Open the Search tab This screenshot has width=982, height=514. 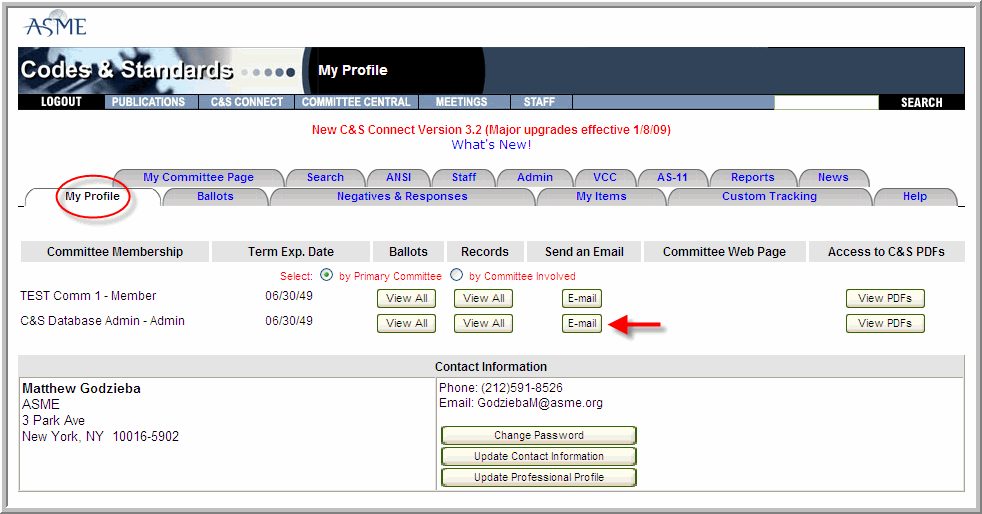coord(325,177)
